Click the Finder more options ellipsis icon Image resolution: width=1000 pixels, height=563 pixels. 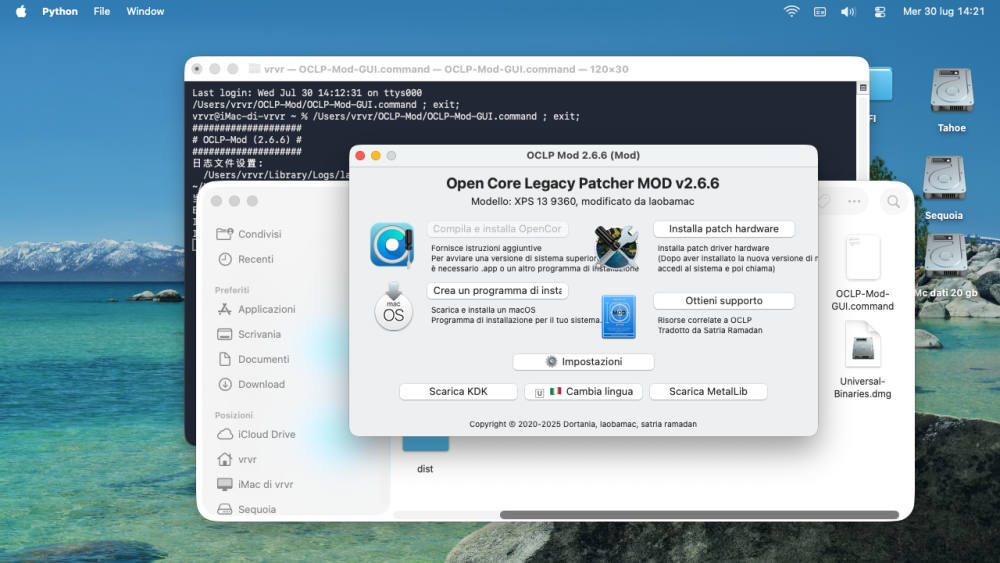pyautogui.click(x=854, y=201)
